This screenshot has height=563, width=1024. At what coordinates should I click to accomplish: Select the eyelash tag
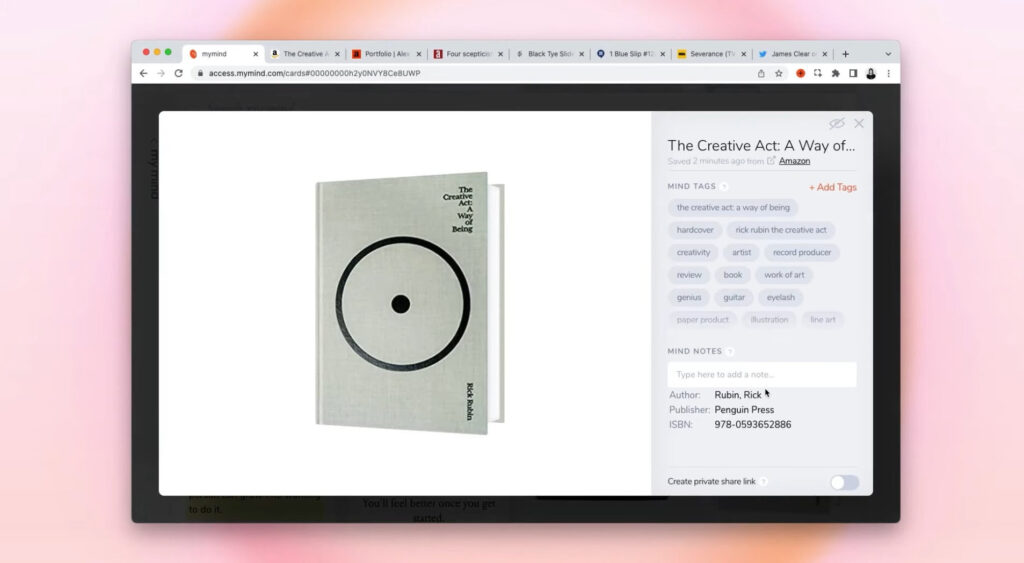pos(780,297)
